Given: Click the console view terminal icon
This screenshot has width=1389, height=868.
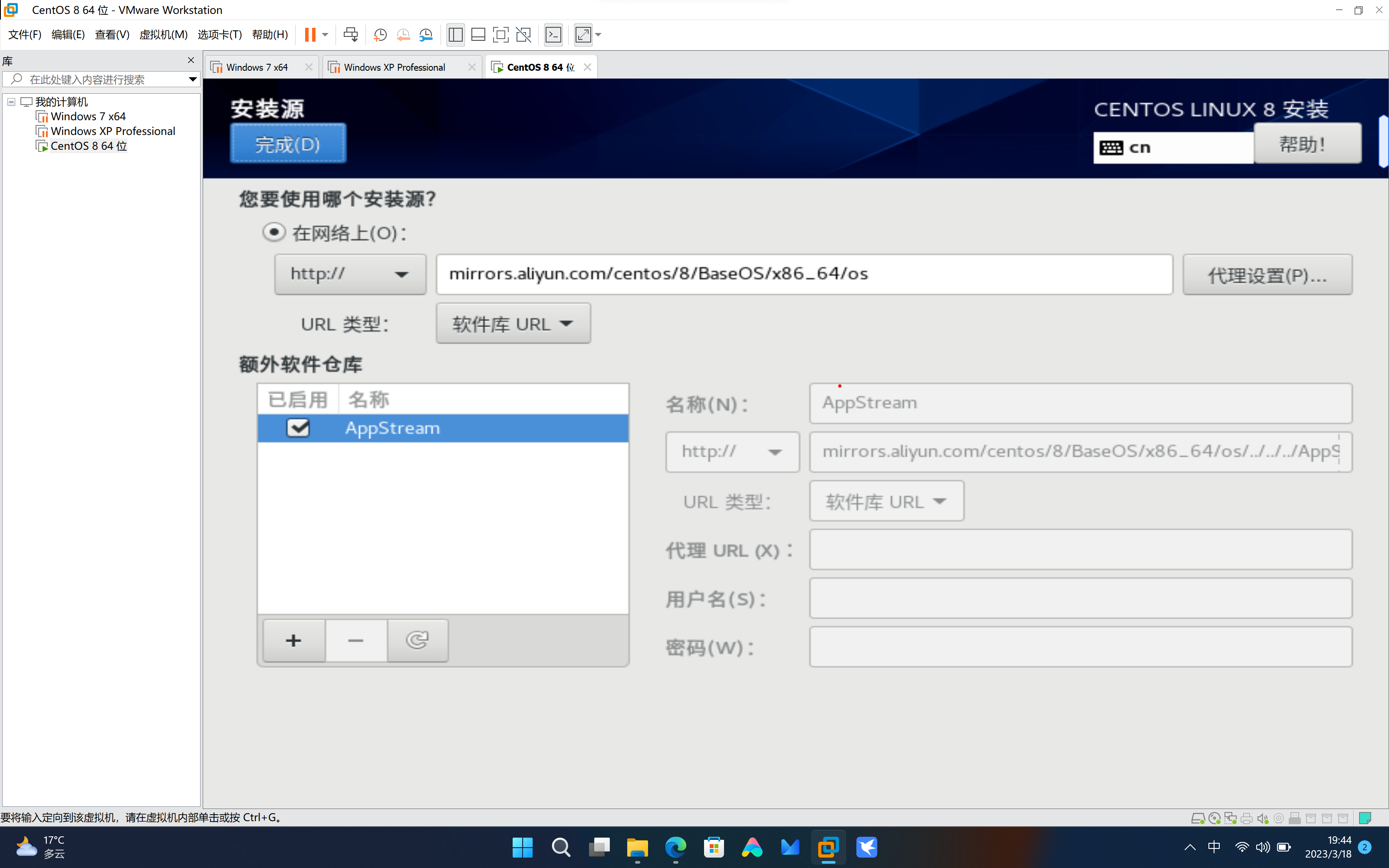Looking at the screenshot, I should (553, 35).
